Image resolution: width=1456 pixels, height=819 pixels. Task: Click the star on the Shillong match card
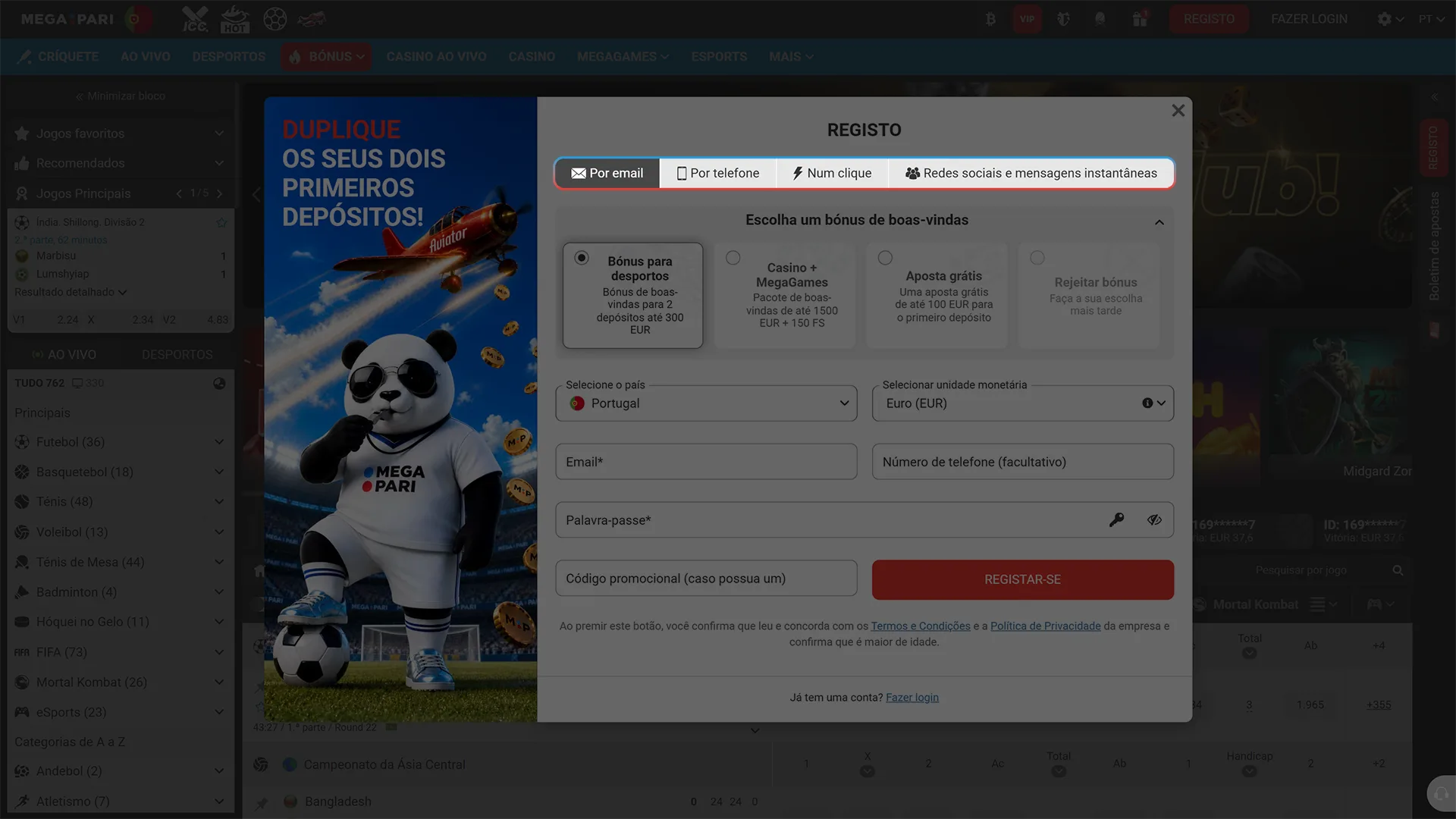pos(221,222)
